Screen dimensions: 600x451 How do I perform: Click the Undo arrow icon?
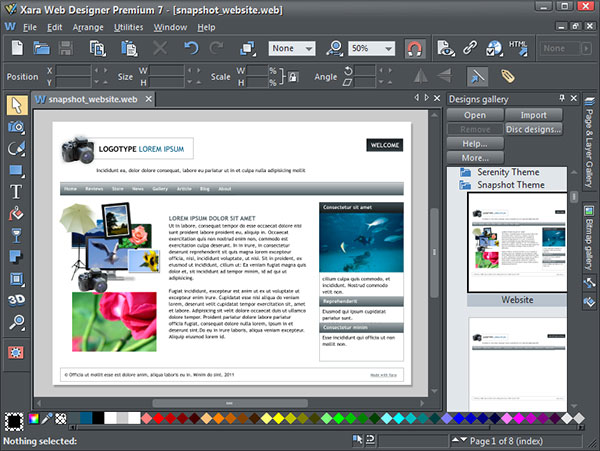point(193,48)
